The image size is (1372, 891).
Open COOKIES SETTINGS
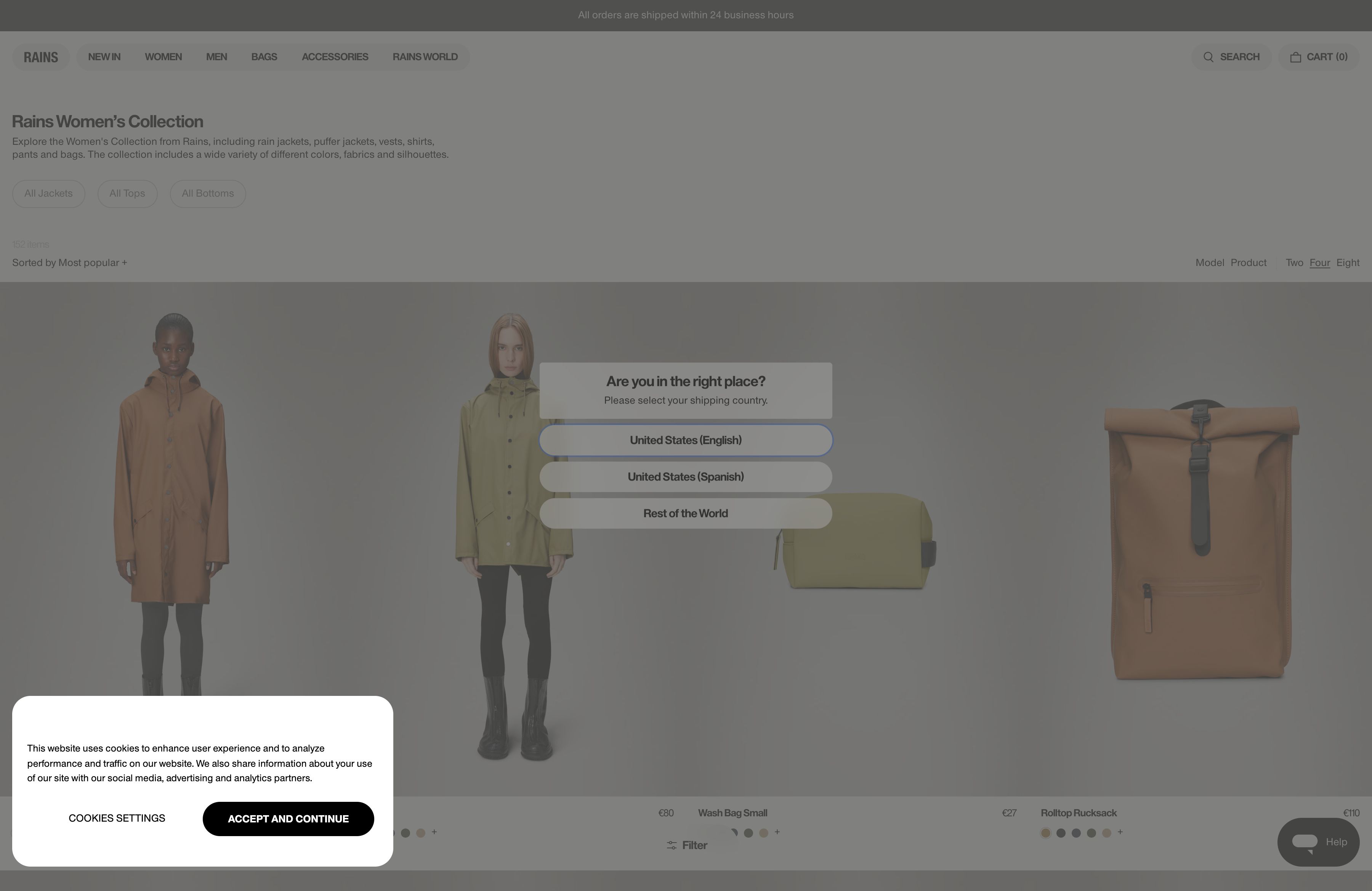[x=117, y=818]
